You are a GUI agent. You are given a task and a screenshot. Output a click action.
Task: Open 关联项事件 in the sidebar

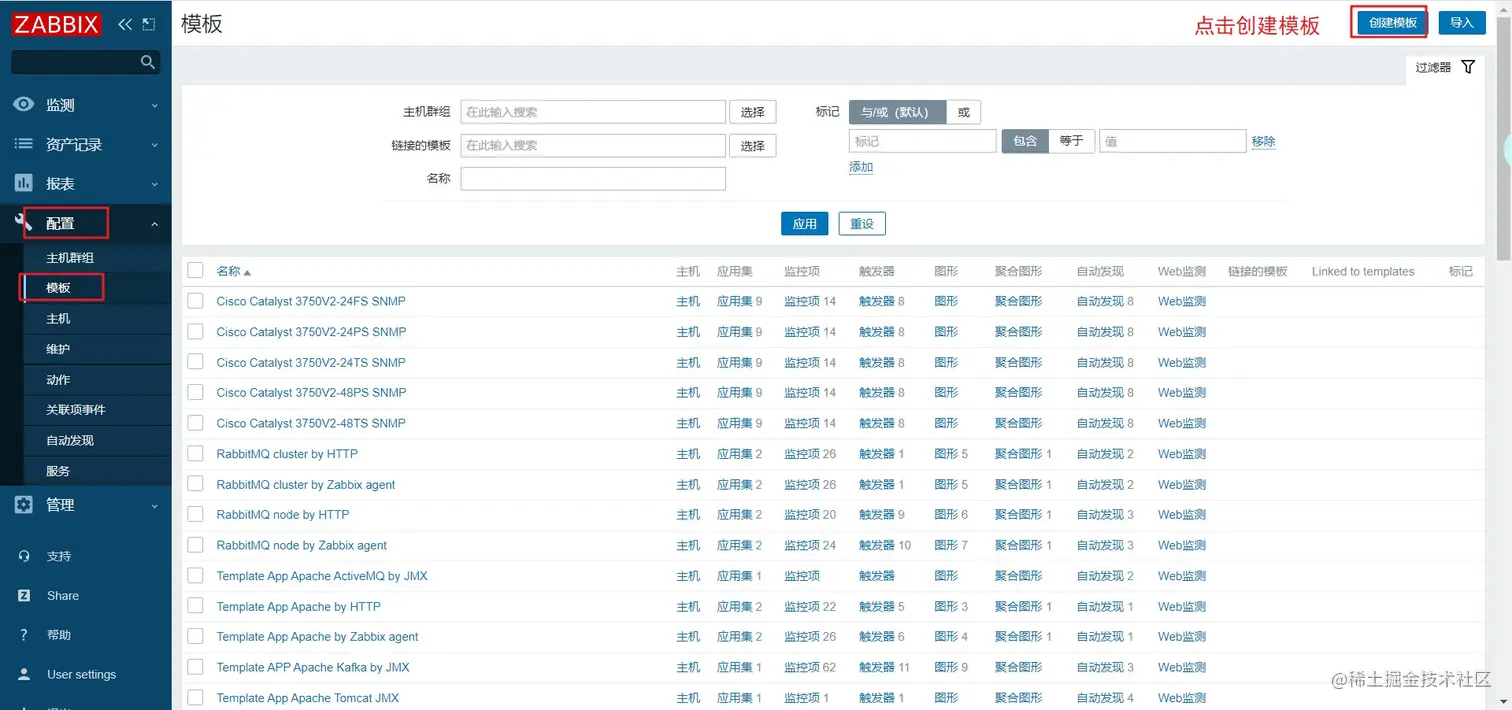[x=76, y=410]
